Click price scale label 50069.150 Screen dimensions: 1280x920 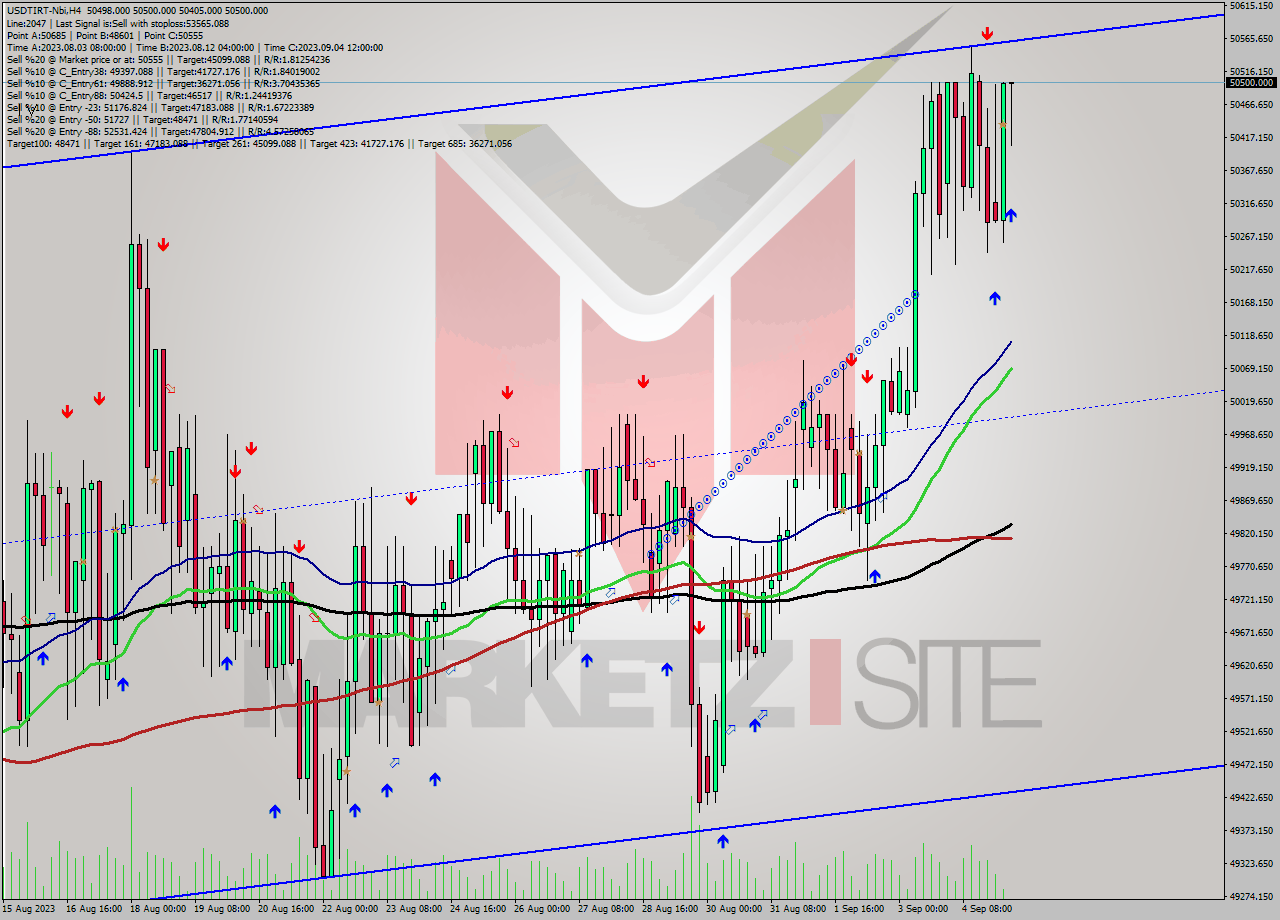[1251, 368]
